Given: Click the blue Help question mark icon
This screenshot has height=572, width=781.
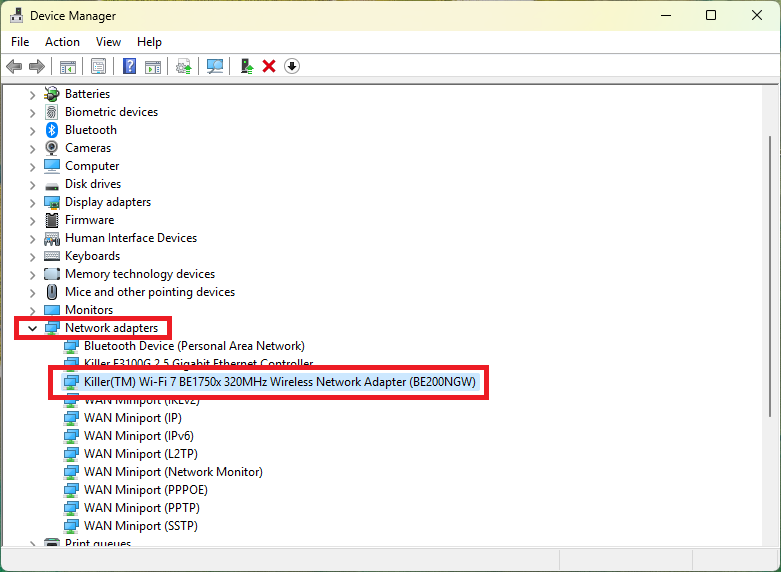Looking at the screenshot, I should click(129, 66).
